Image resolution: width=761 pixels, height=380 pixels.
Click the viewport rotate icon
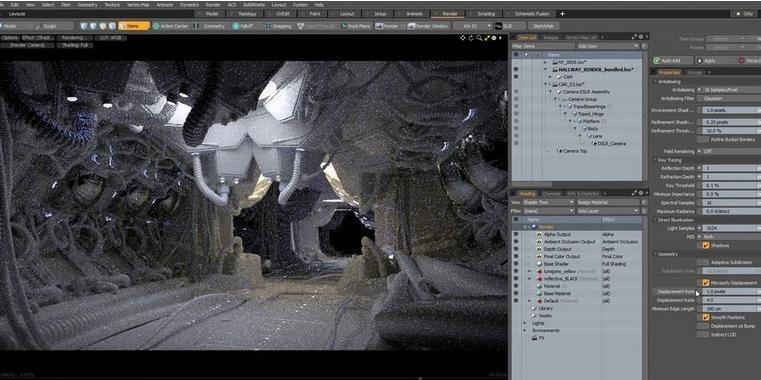471,37
